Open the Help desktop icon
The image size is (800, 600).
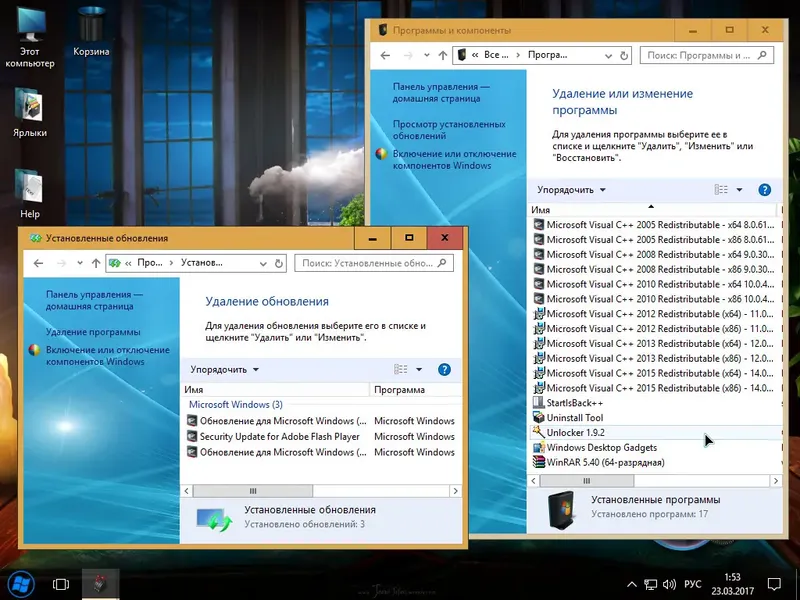coord(30,194)
